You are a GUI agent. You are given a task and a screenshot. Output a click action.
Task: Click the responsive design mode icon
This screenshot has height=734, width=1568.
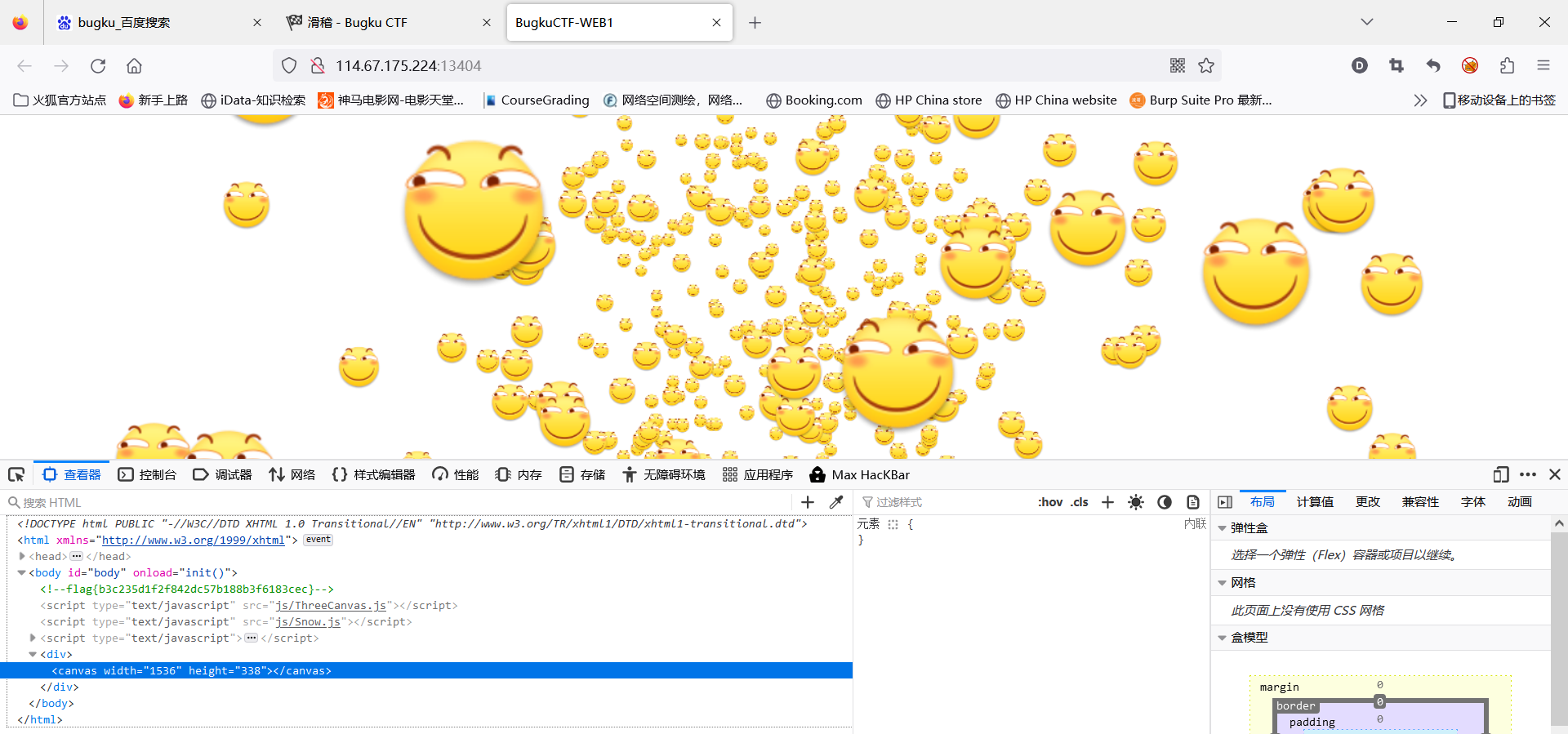1500,474
